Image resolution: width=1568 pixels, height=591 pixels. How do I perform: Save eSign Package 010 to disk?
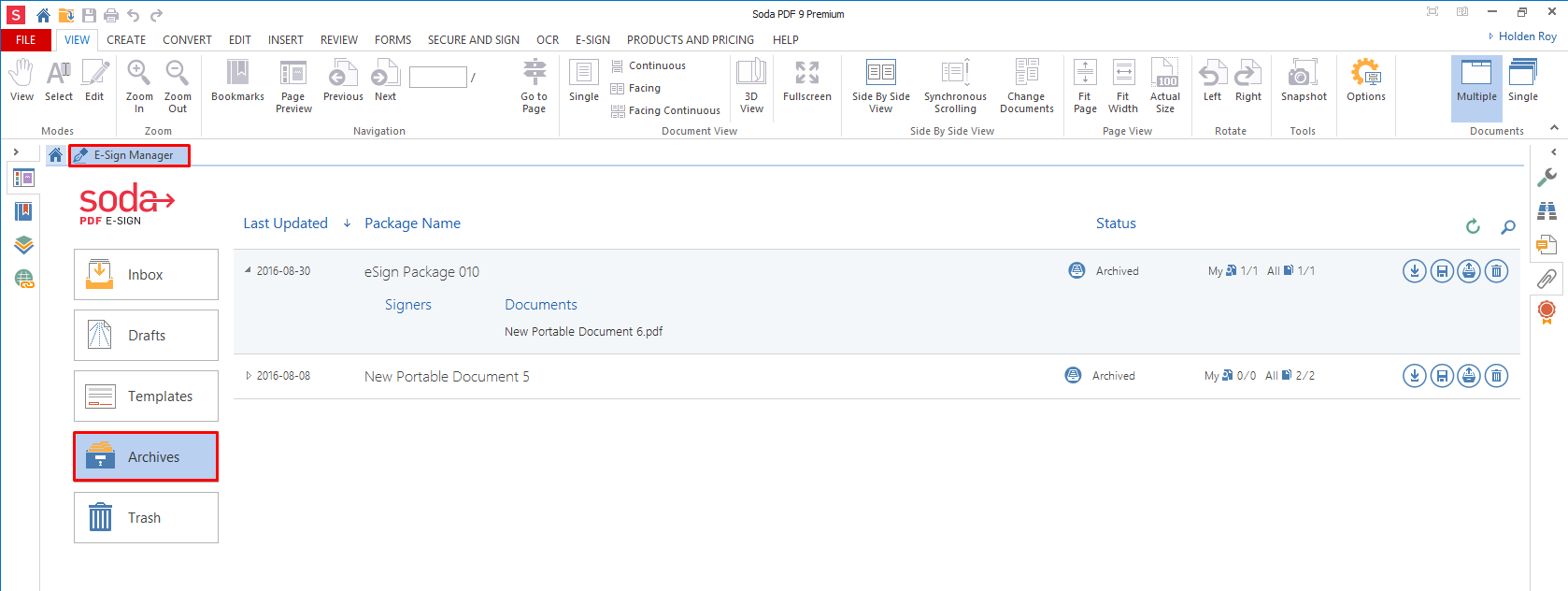click(x=1442, y=271)
